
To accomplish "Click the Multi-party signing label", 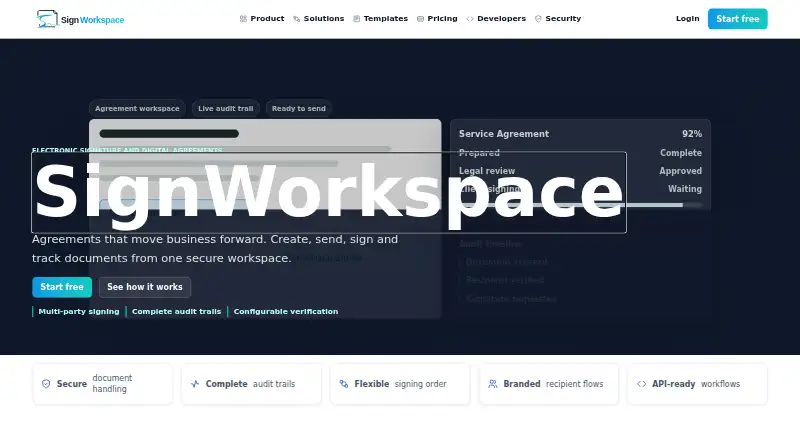I will (79, 311).
